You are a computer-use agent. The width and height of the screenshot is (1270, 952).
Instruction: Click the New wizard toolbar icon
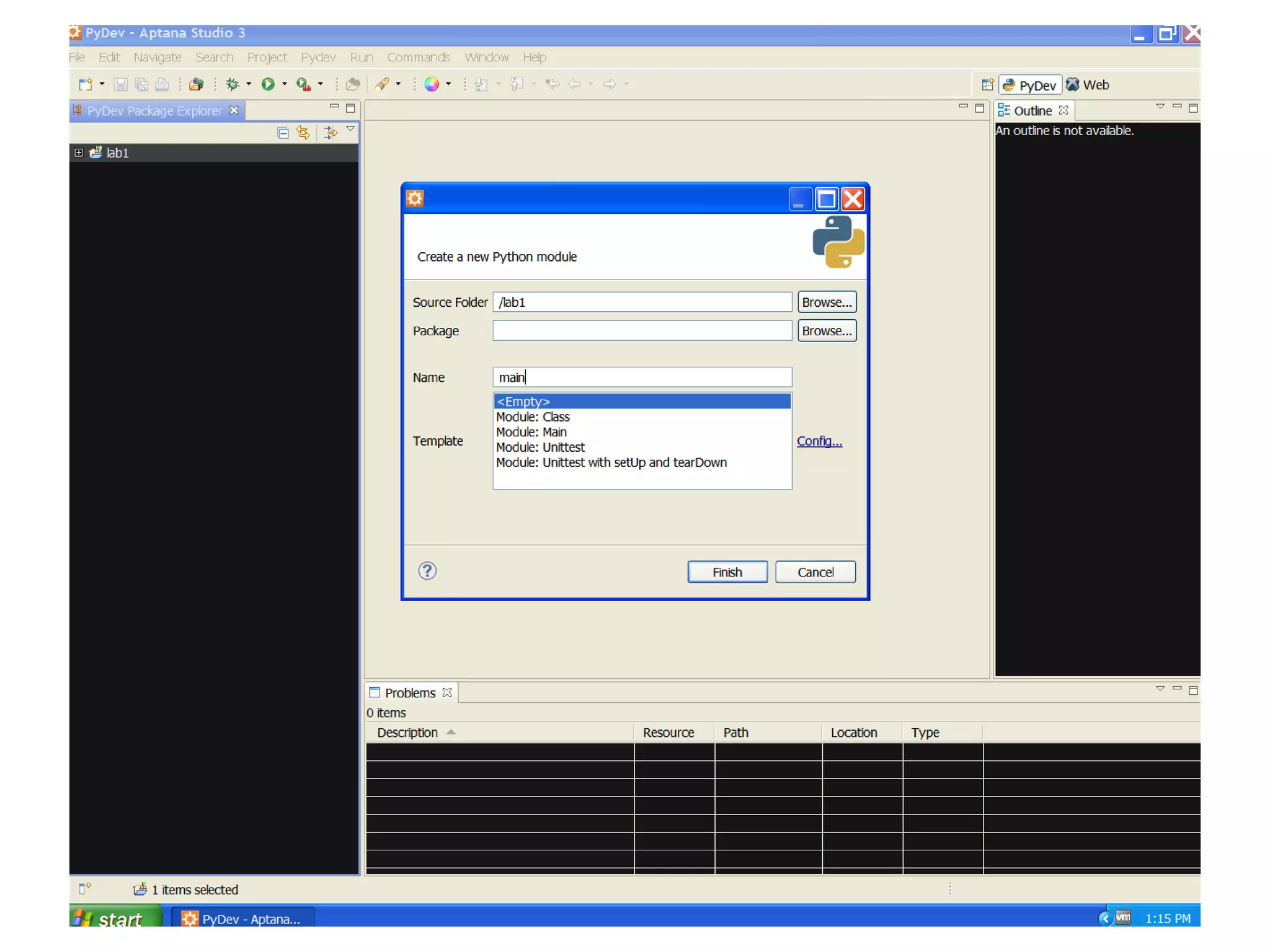tap(86, 84)
